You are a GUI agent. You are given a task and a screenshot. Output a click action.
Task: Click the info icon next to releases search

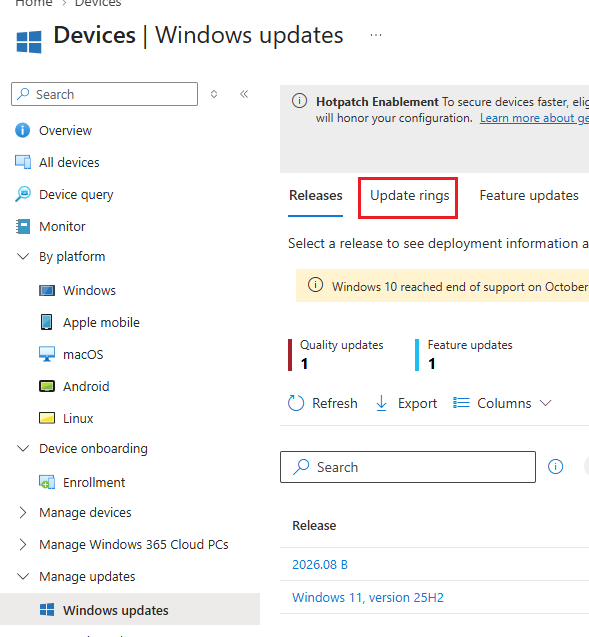[555, 466]
